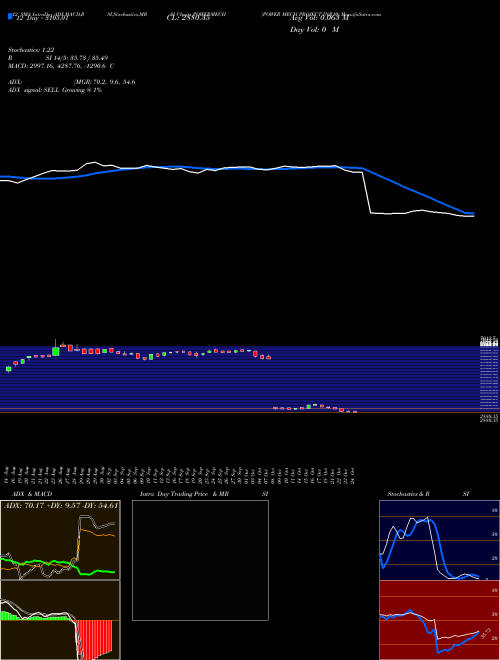The image size is (500, 660).
Task: Click the 'Intra Day Trading Price & MR' title
Action: [x=184, y=494]
